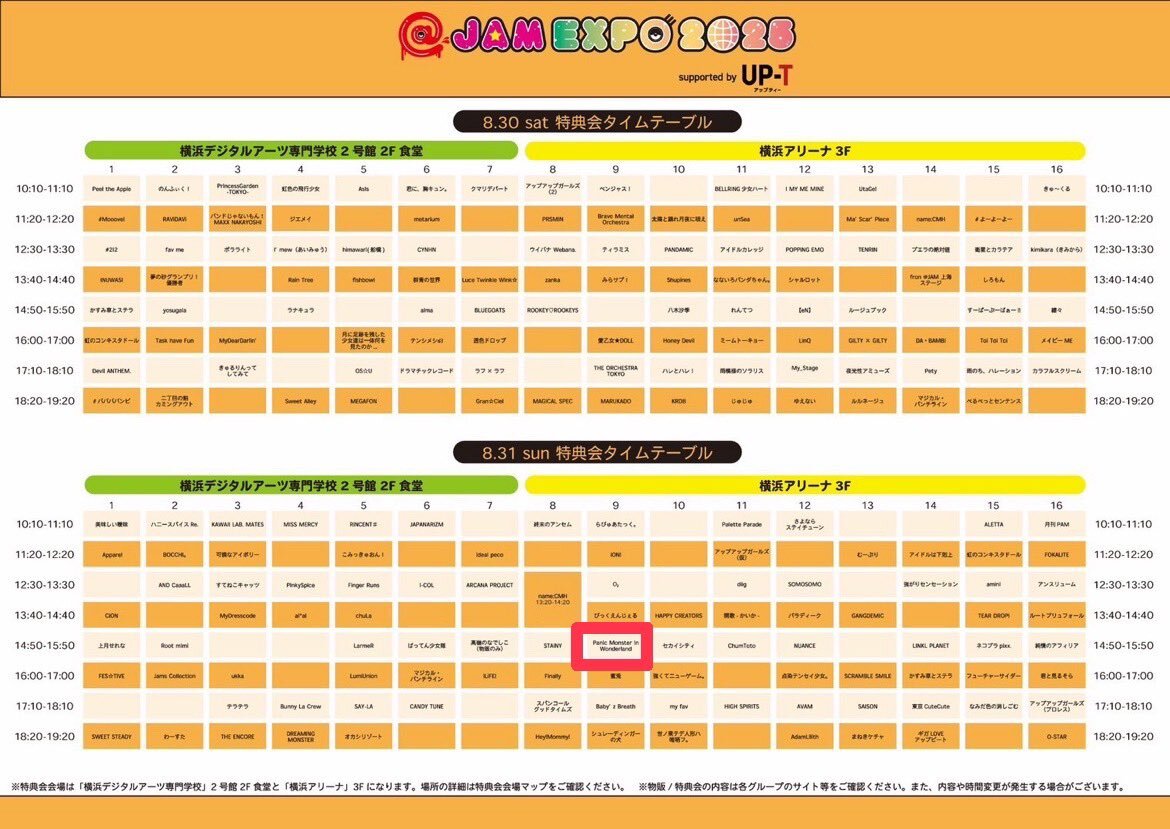Choose the MAGICAL SPEC slot
The width and height of the screenshot is (1170, 829).
(553, 401)
